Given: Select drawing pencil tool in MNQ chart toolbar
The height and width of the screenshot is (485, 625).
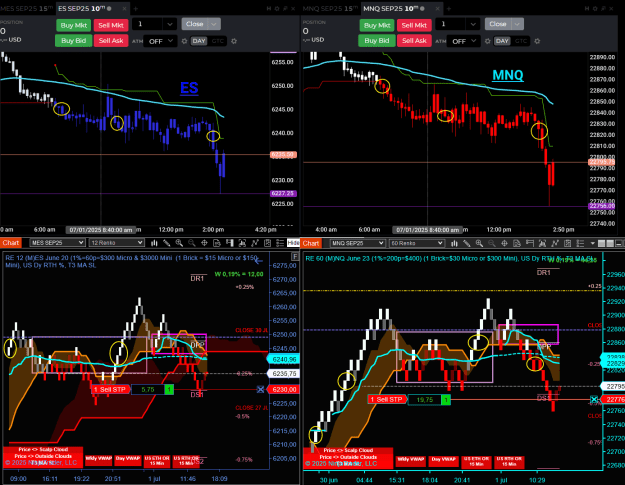Looking at the screenshot, I should pyautogui.click(x=467, y=243).
